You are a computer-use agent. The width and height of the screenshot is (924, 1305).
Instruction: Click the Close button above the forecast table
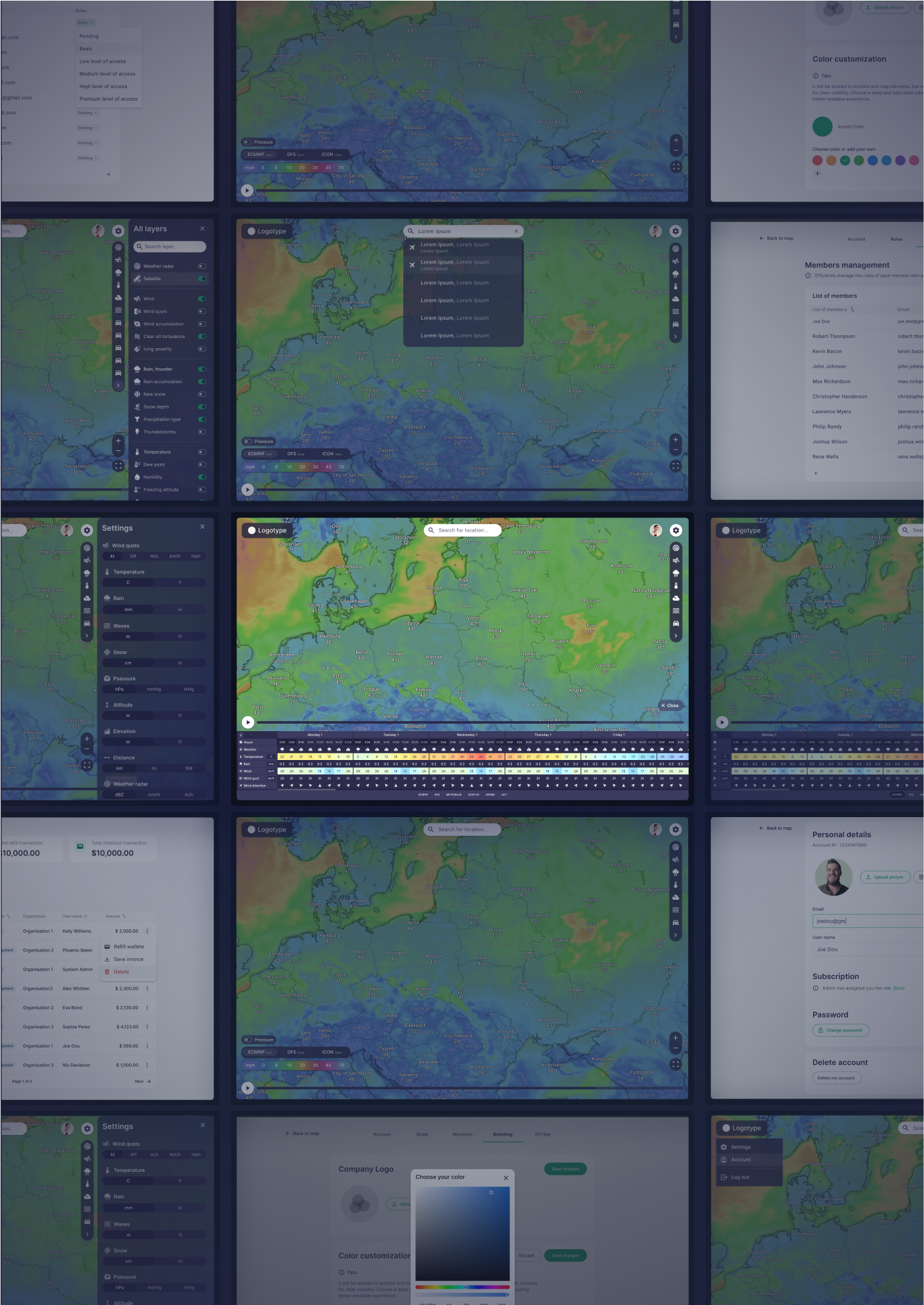pyautogui.click(x=670, y=706)
